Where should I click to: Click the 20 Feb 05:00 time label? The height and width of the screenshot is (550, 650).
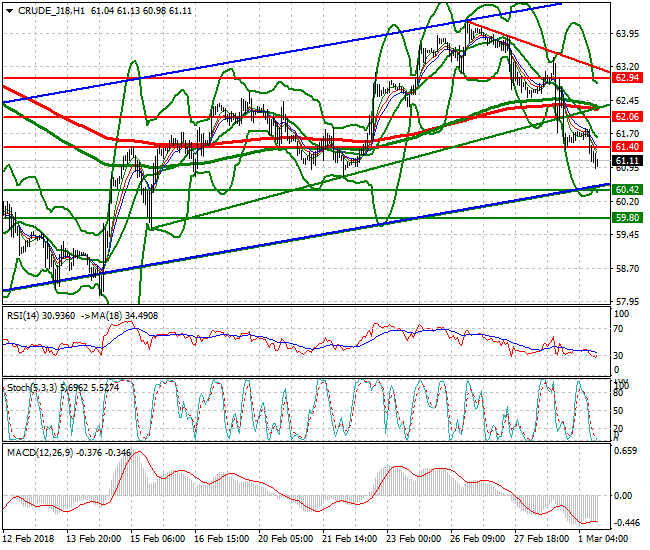click(x=286, y=539)
